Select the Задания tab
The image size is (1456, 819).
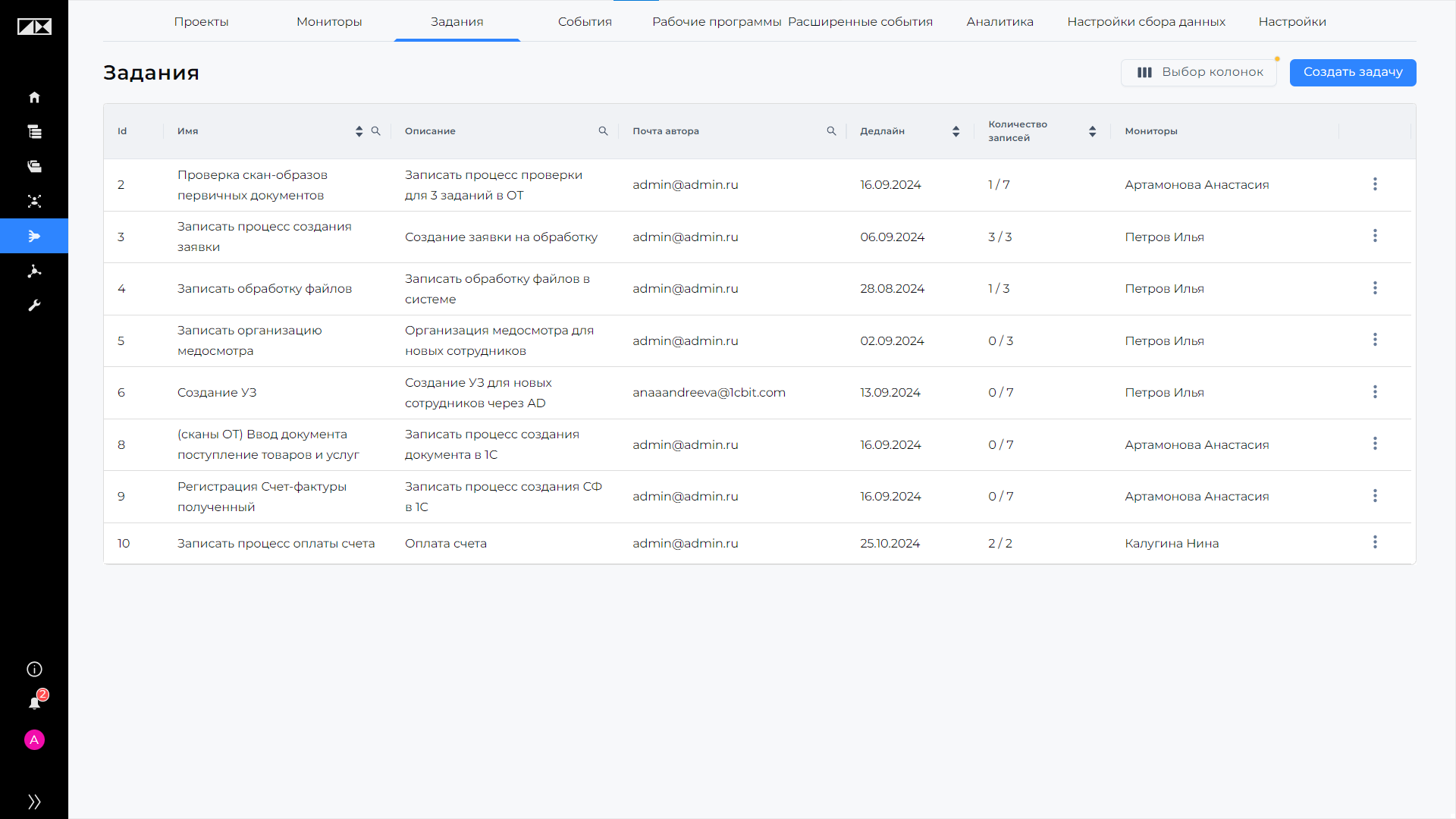coord(457,21)
